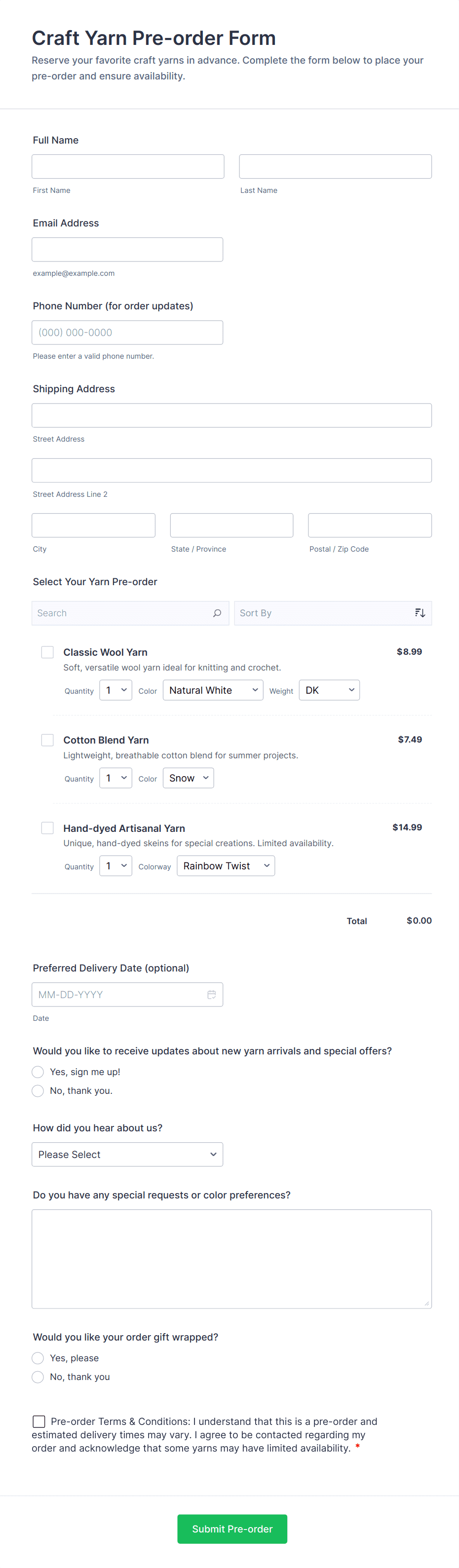Tick the Hand-dyed Artisanal Yarn checkbox
Image resolution: width=459 pixels, height=1568 pixels.
[47, 828]
